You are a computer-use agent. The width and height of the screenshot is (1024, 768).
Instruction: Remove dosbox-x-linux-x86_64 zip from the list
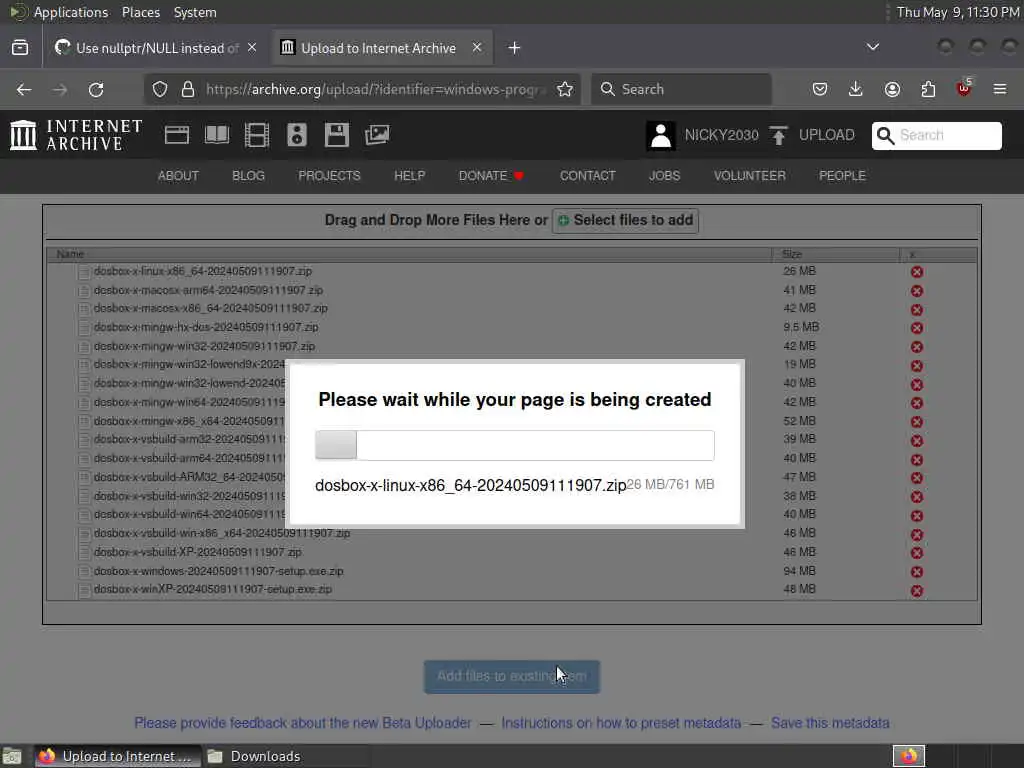917,272
